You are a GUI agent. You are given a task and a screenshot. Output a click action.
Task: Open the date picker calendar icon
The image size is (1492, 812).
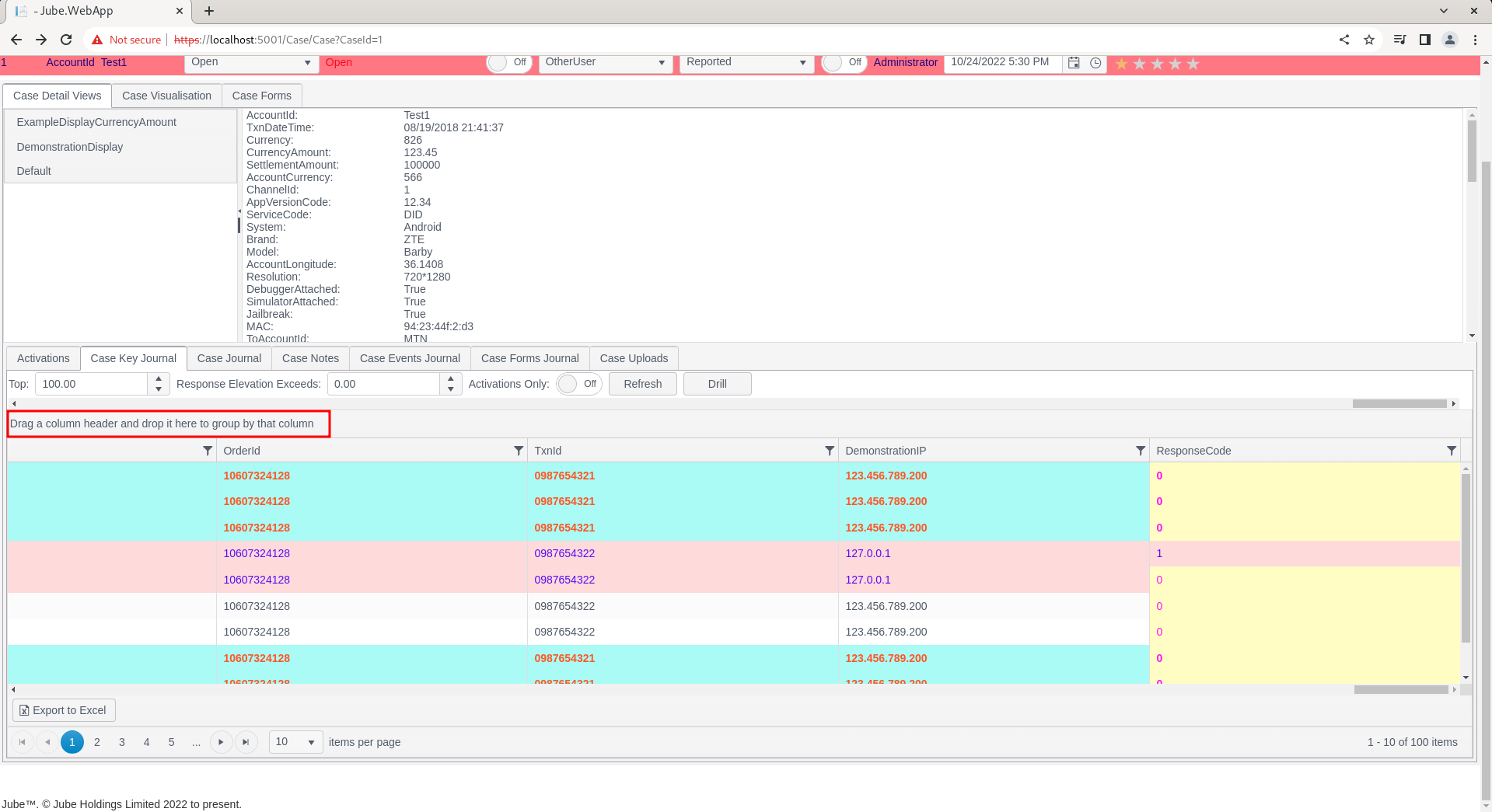click(1074, 63)
